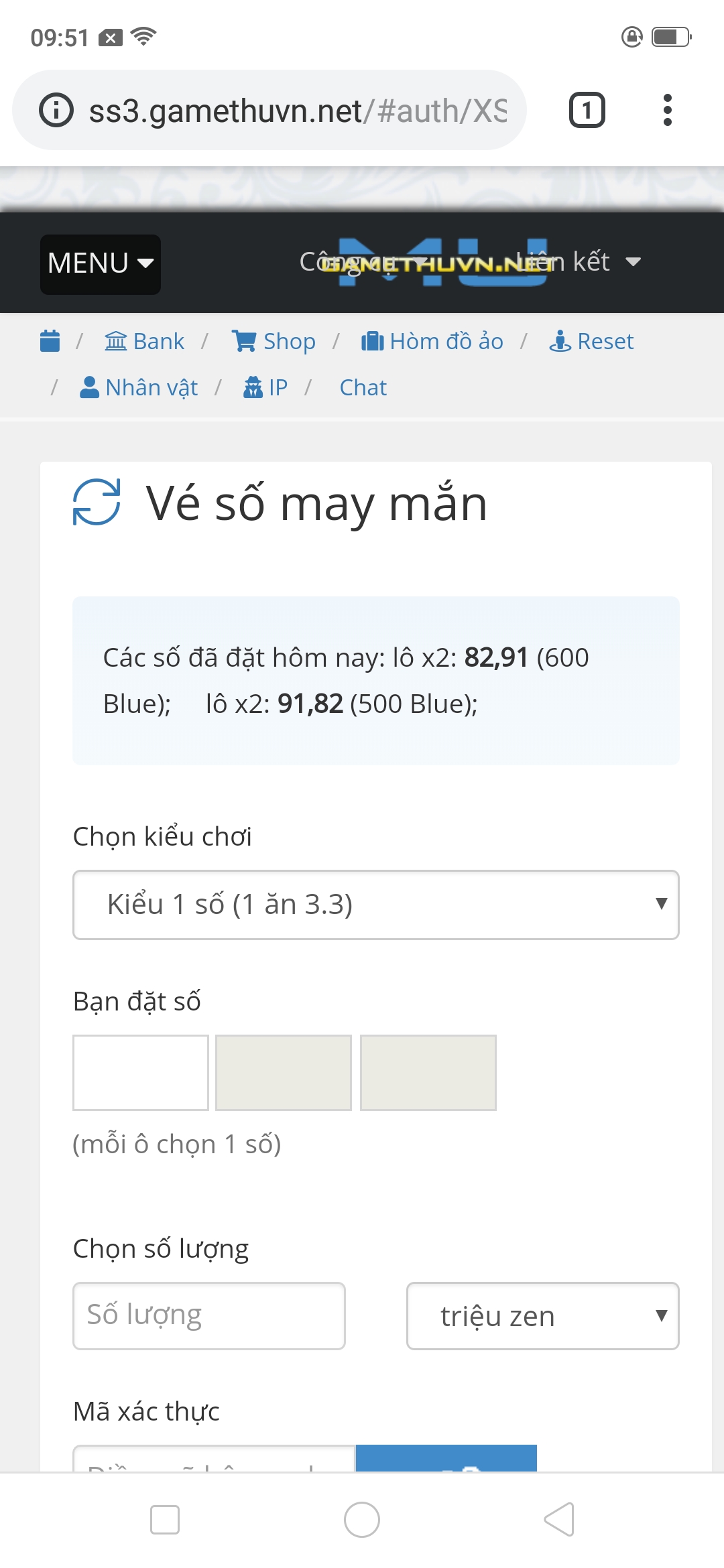Open the Shop cart link
Screen dimensions: 724x1568
coord(274,341)
